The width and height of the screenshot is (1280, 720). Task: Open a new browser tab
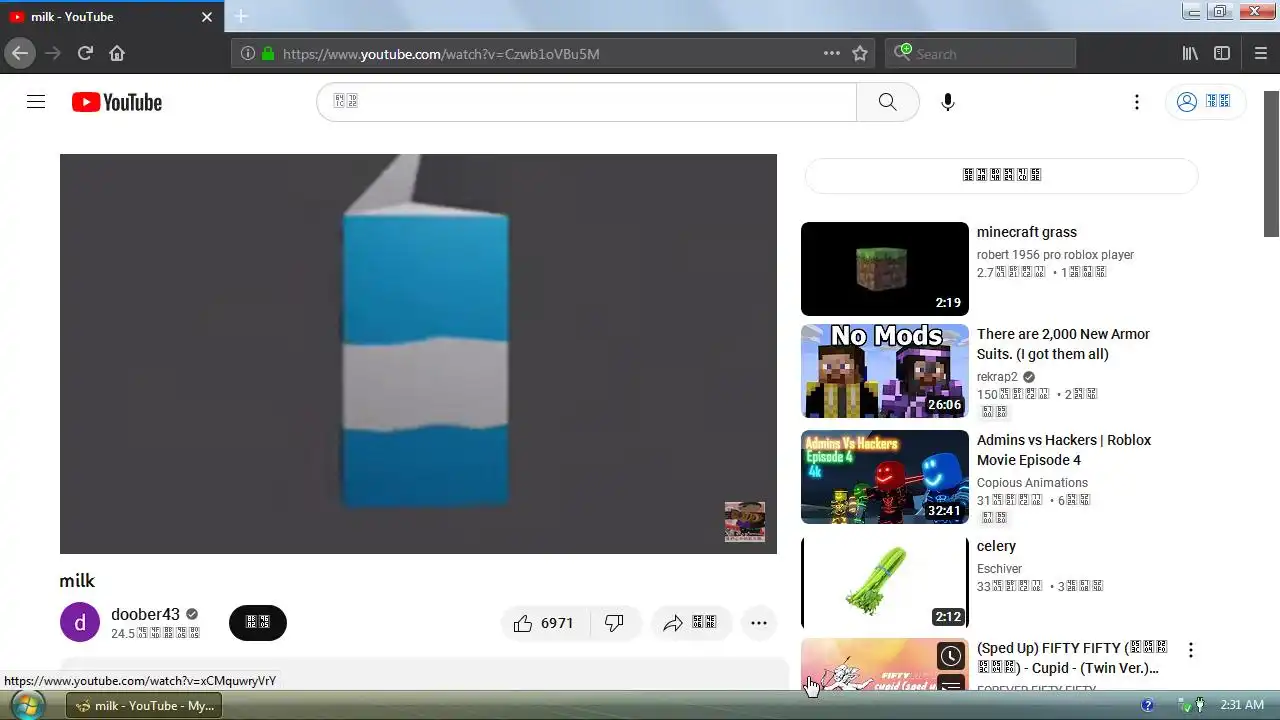tap(241, 16)
